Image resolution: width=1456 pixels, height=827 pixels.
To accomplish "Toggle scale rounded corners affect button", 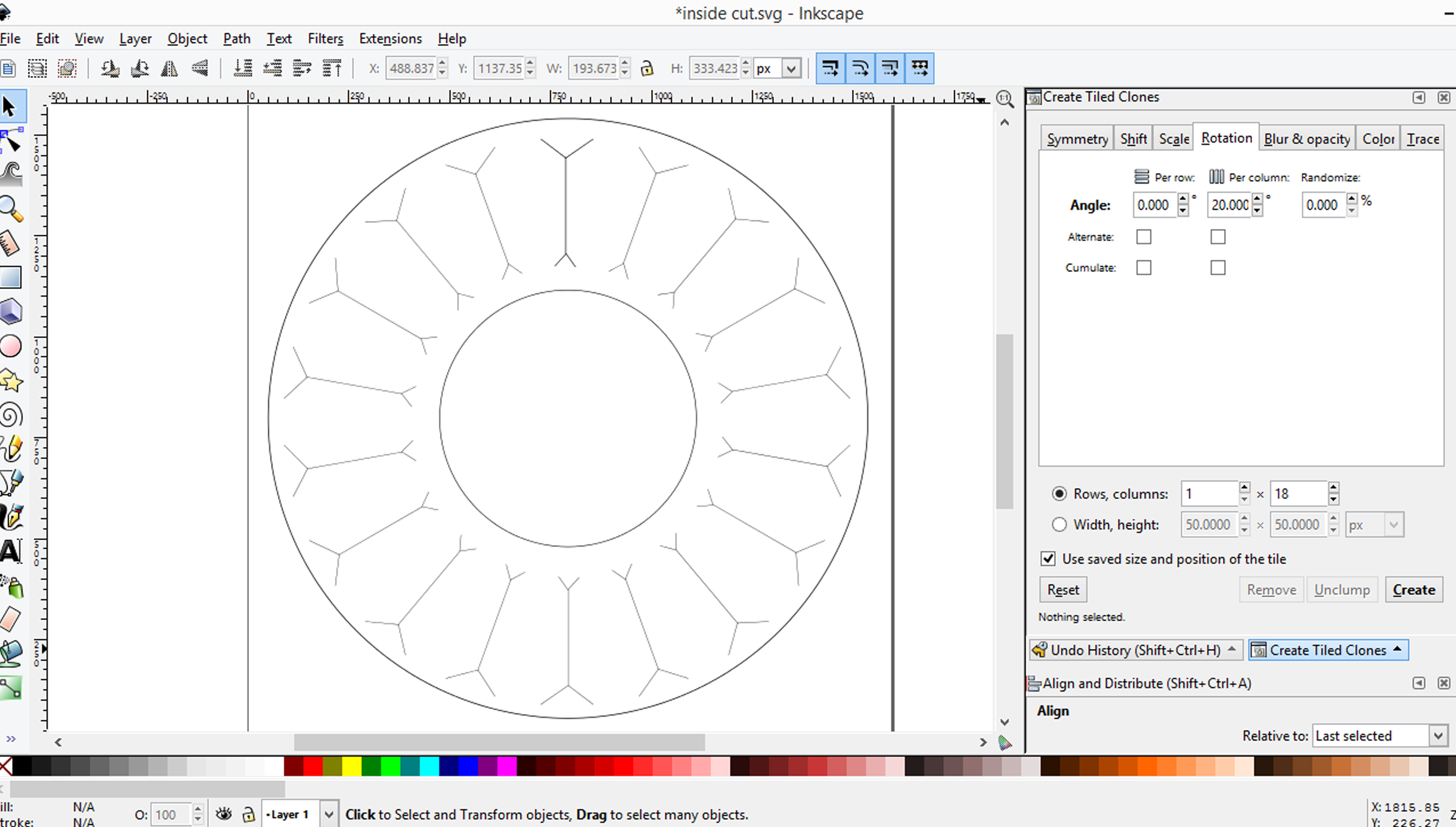I will coord(860,68).
